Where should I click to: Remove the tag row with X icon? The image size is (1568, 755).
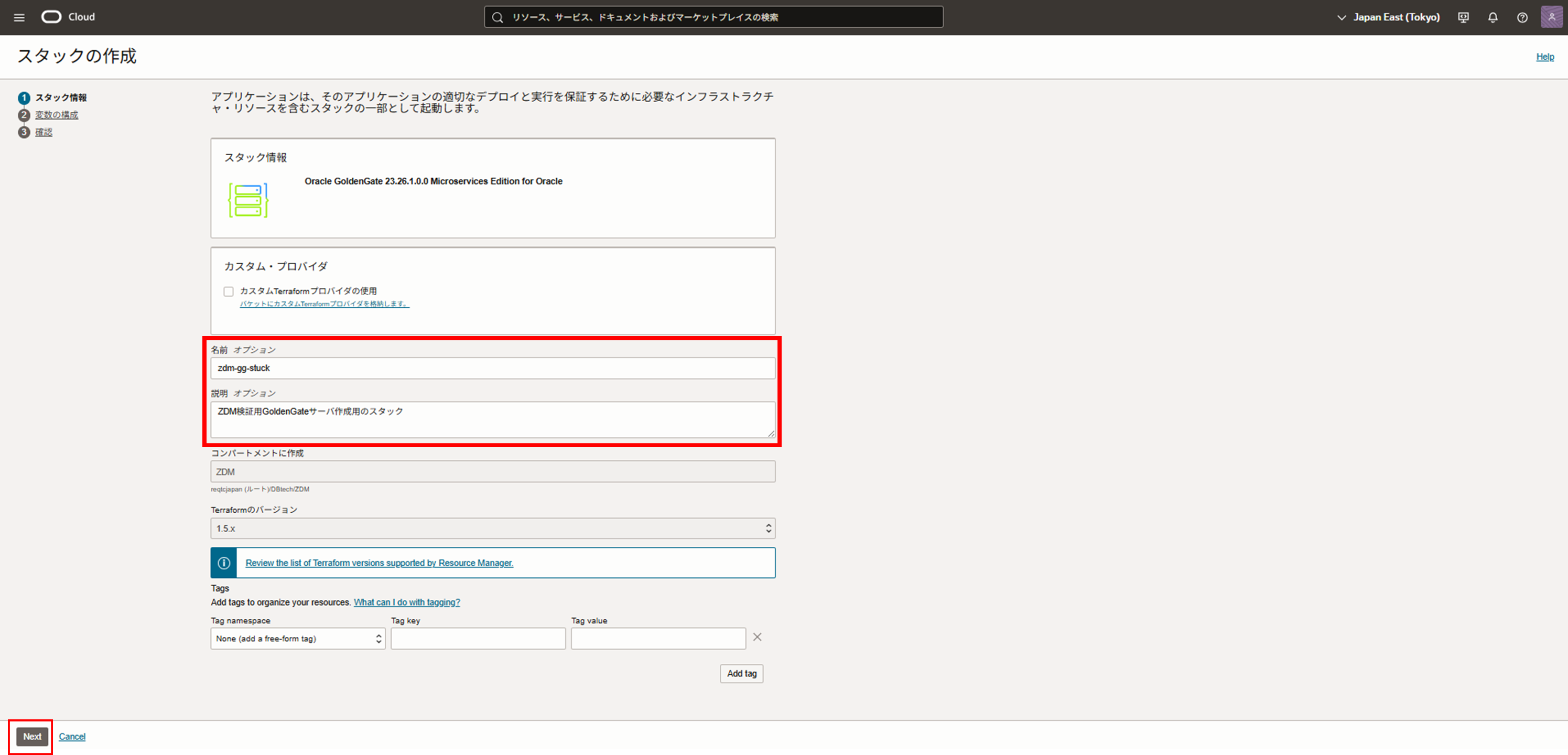click(x=757, y=638)
